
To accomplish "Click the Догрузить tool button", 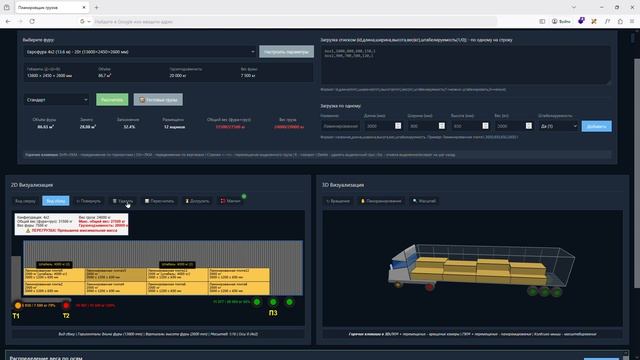I will click(197, 201).
